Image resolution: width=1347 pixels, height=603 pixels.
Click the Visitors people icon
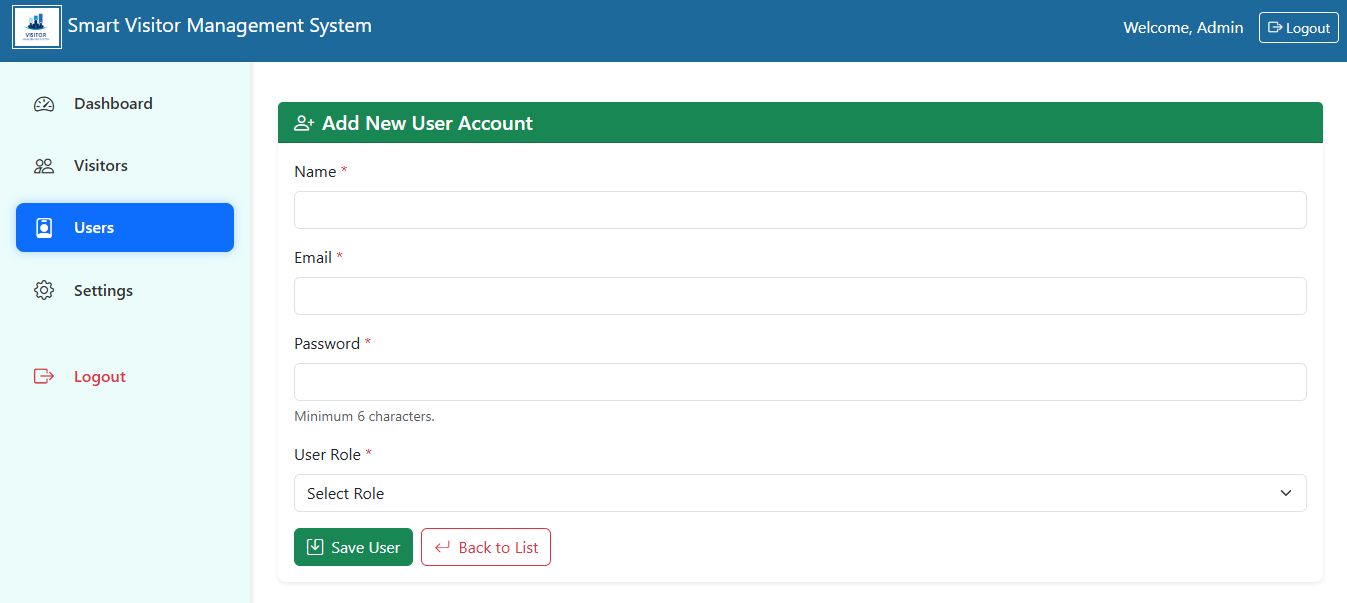44,166
